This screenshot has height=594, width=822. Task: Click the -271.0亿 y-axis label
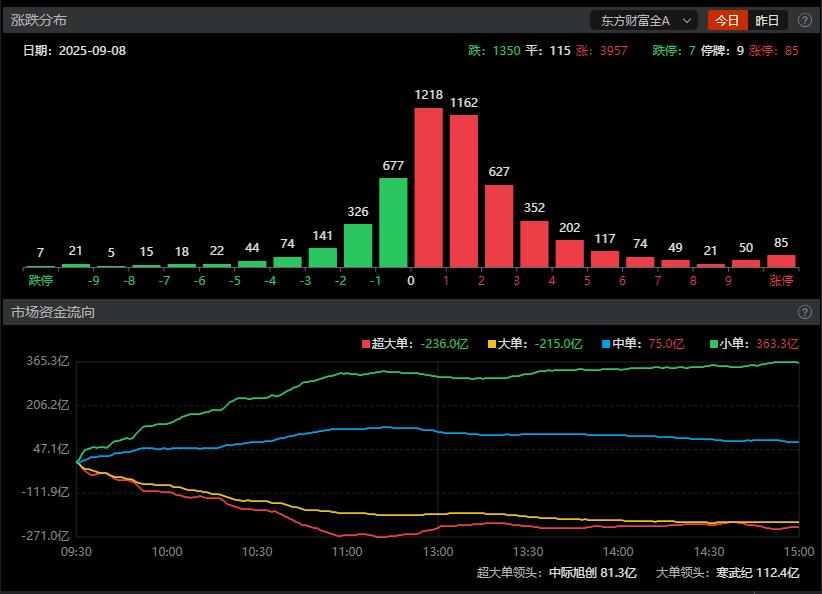tap(45, 536)
